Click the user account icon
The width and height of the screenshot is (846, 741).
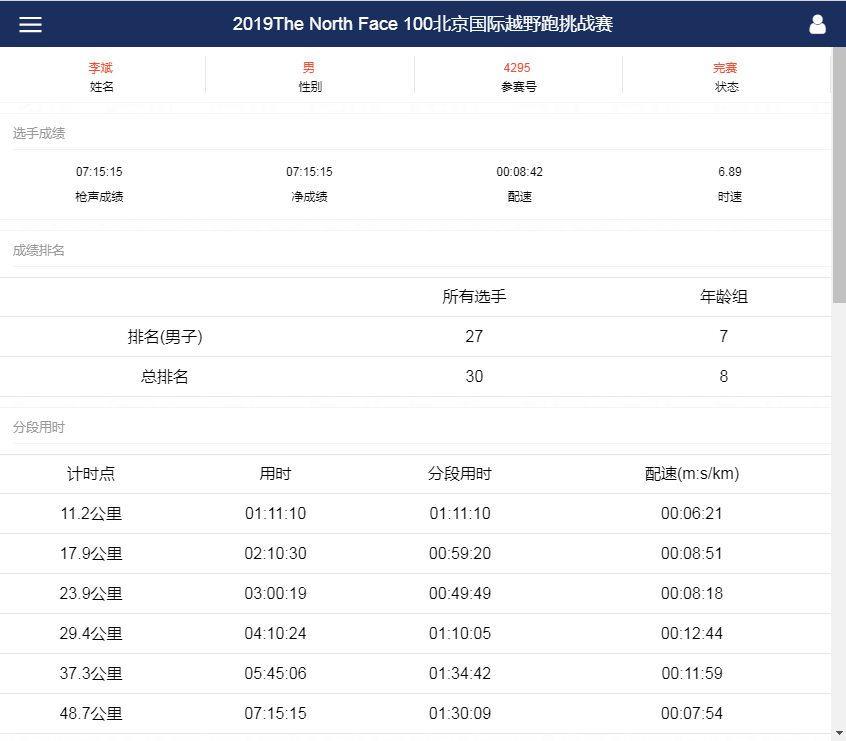(x=818, y=24)
